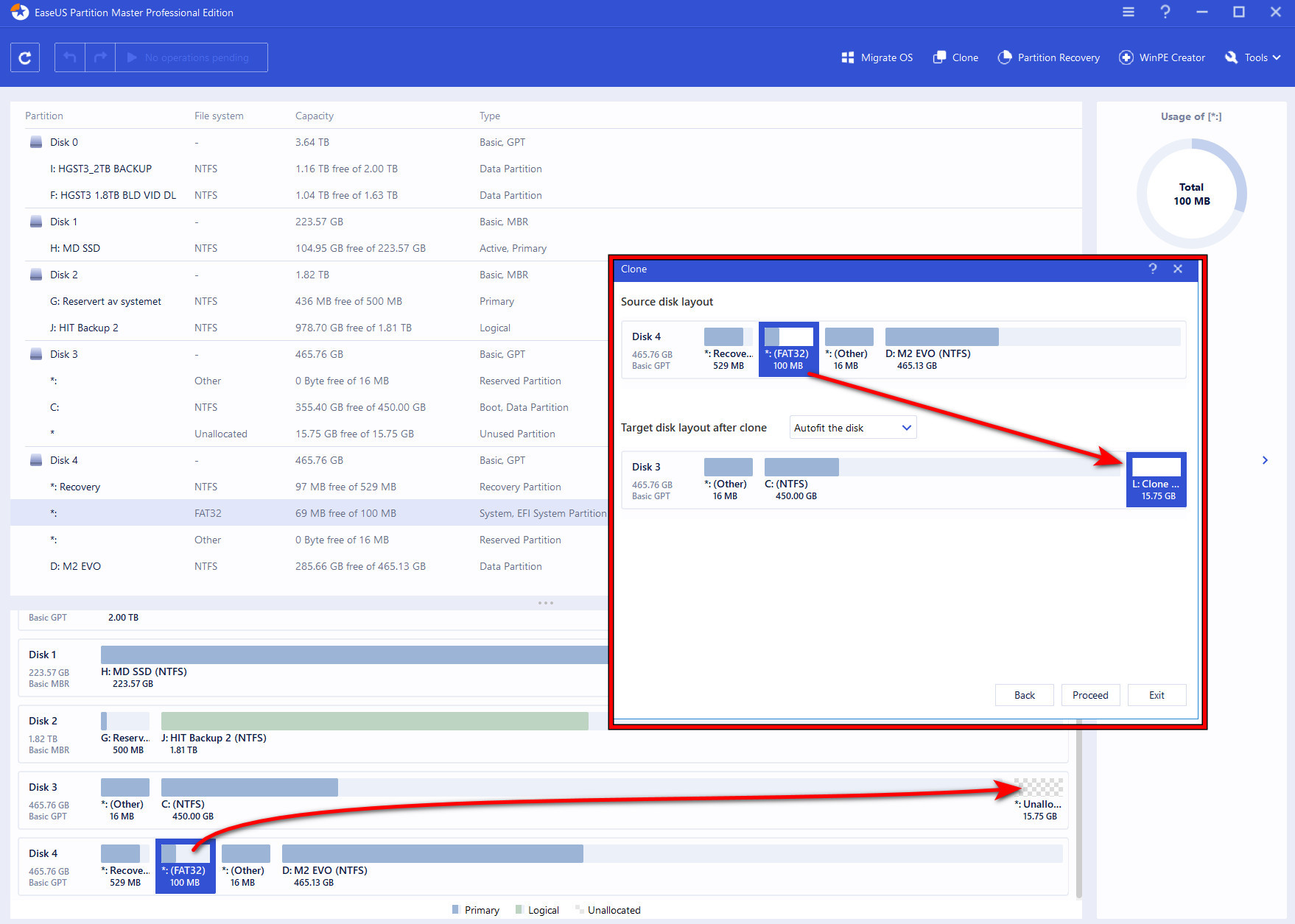Image resolution: width=1295 pixels, height=924 pixels.
Task: Click Disk 3 Unallocated 15.75 GB block
Action: [1039, 800]
